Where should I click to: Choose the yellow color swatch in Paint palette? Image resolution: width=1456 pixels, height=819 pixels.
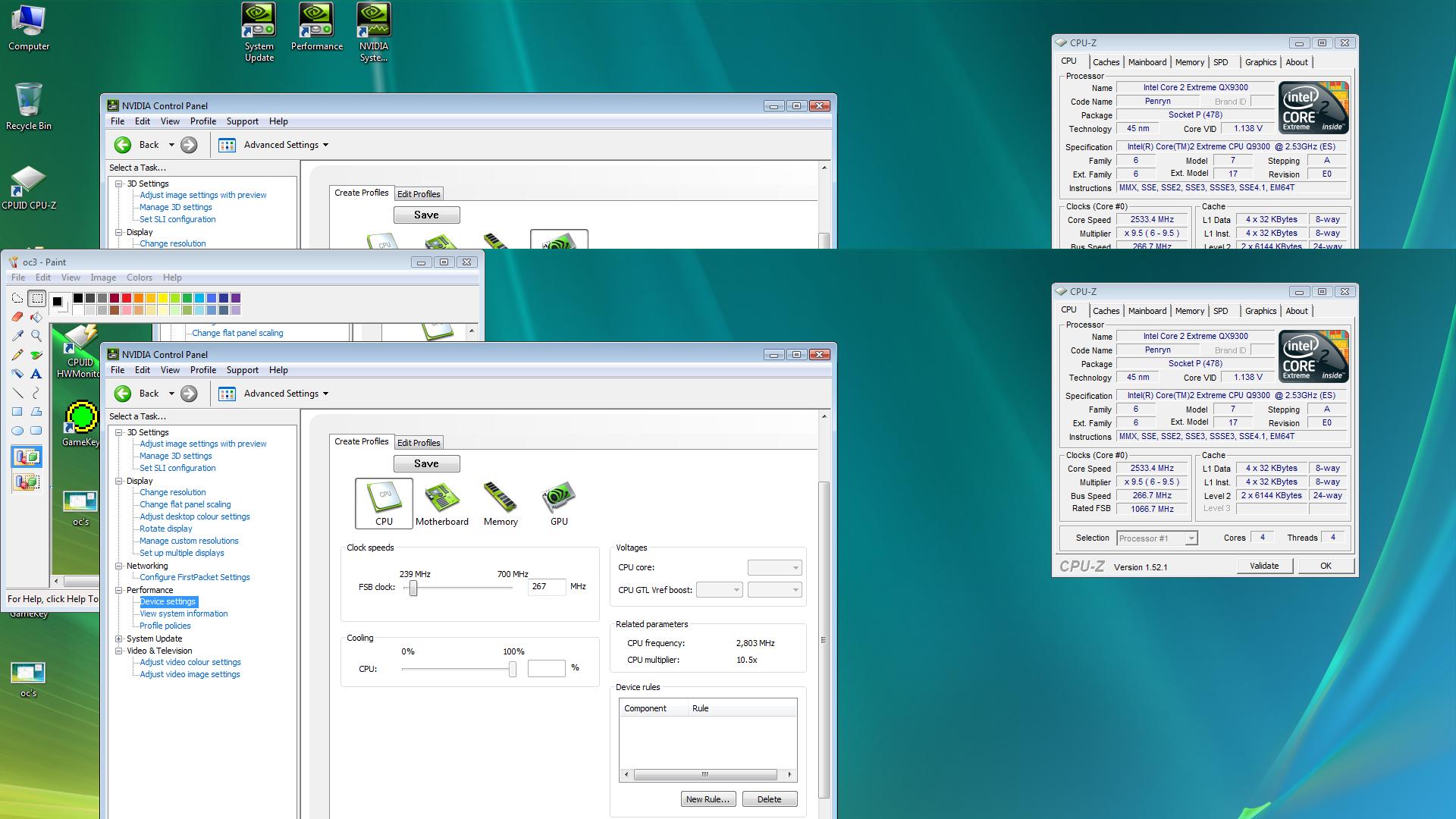click(x=163, y=298)
